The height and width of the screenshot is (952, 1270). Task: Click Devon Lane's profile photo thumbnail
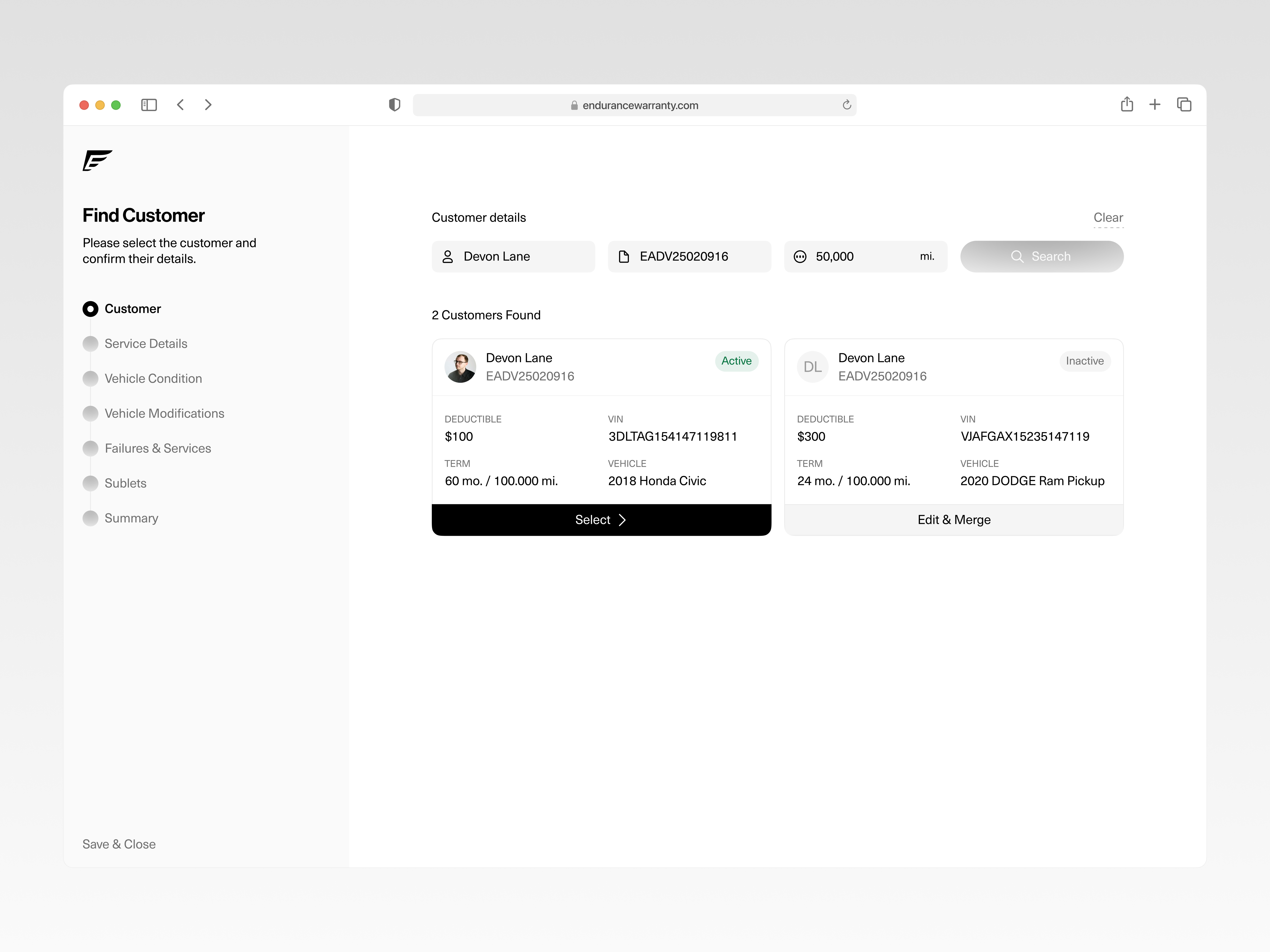pyautogui.click(x=460, y=367)
